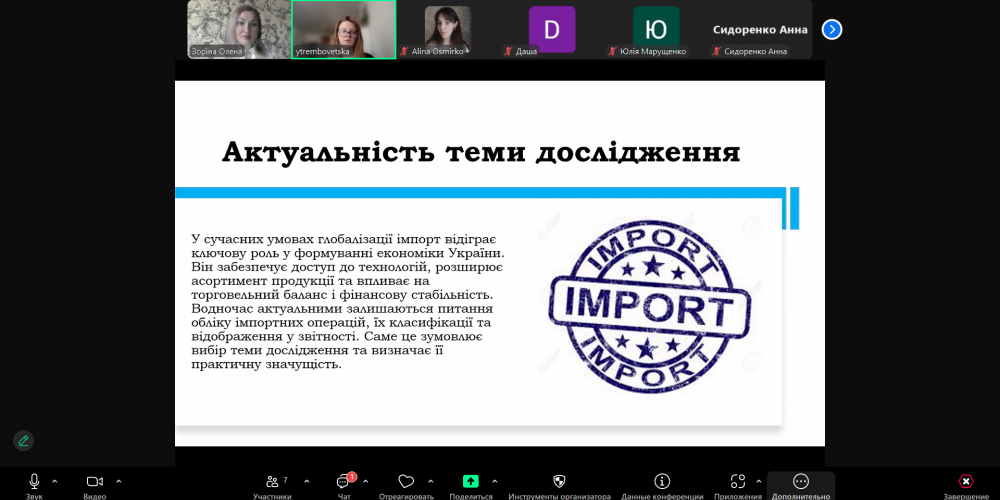The width and height of the screenshot is (1000, 500).
Task: Open the Чат chat panel
Action: 344,482
